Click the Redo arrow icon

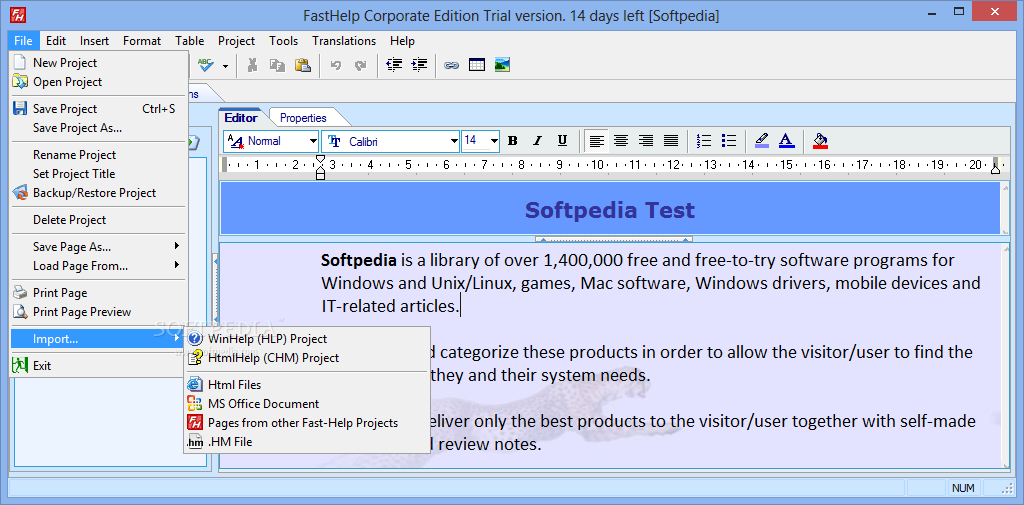(360, 65)
